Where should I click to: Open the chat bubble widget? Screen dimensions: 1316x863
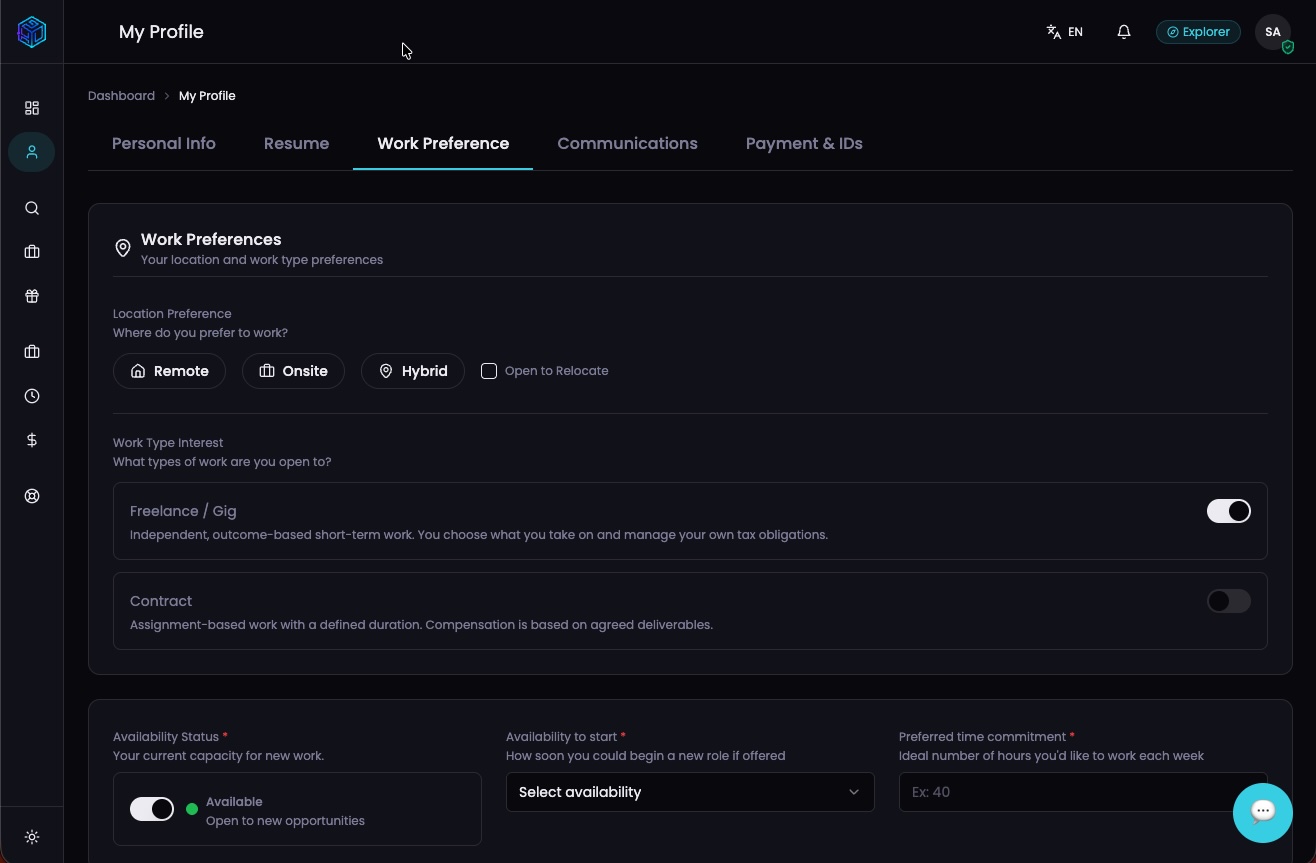click(x=1263, y=812)
